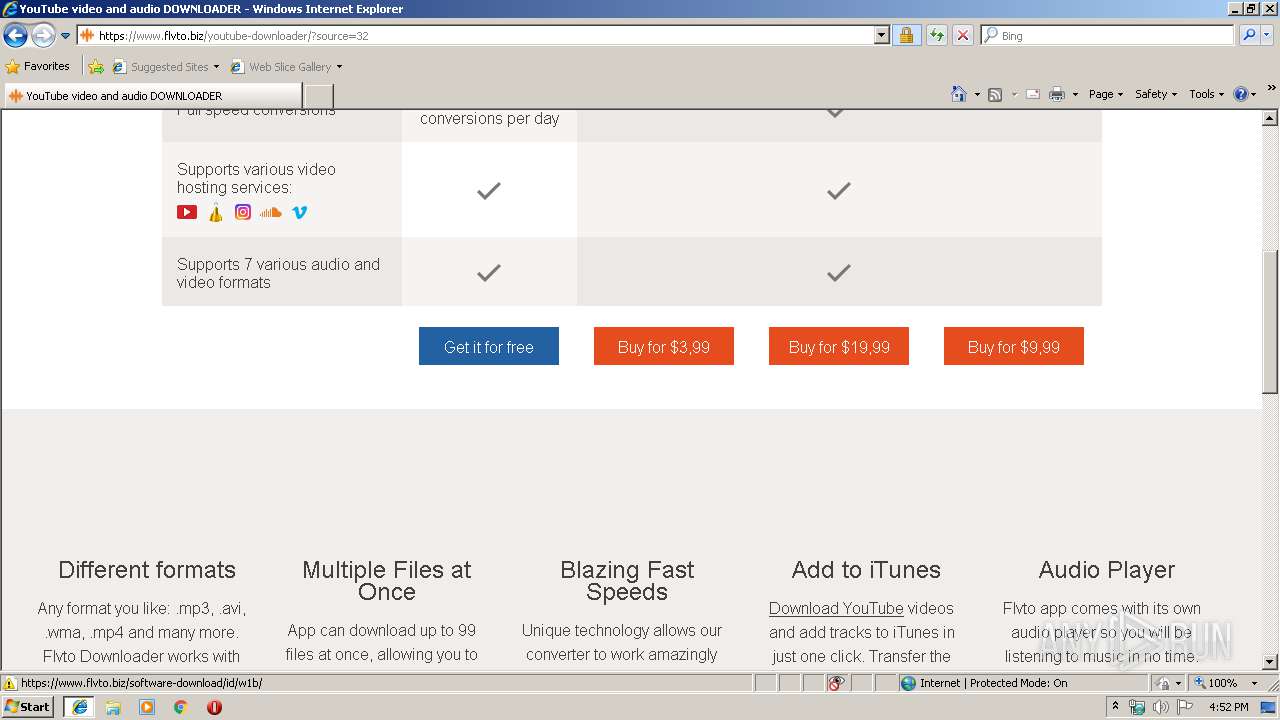Open the security lock report icon
1280x720 pixels.
click(x=906, y=36)
